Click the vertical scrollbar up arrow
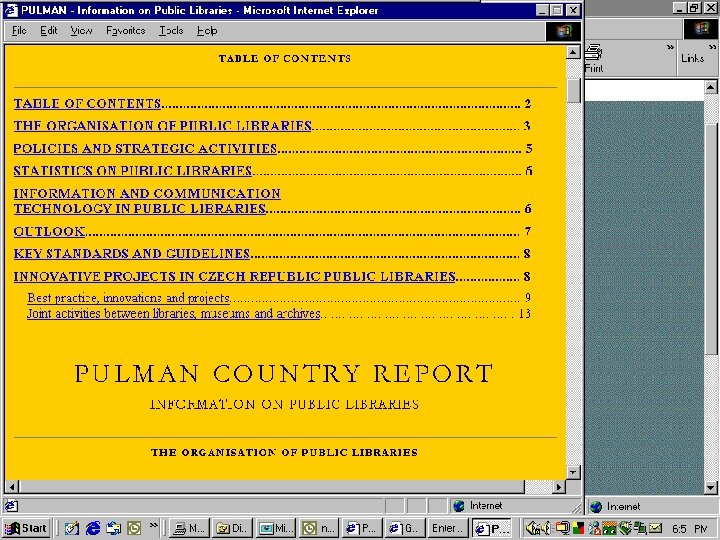 [x=573, y=52]
